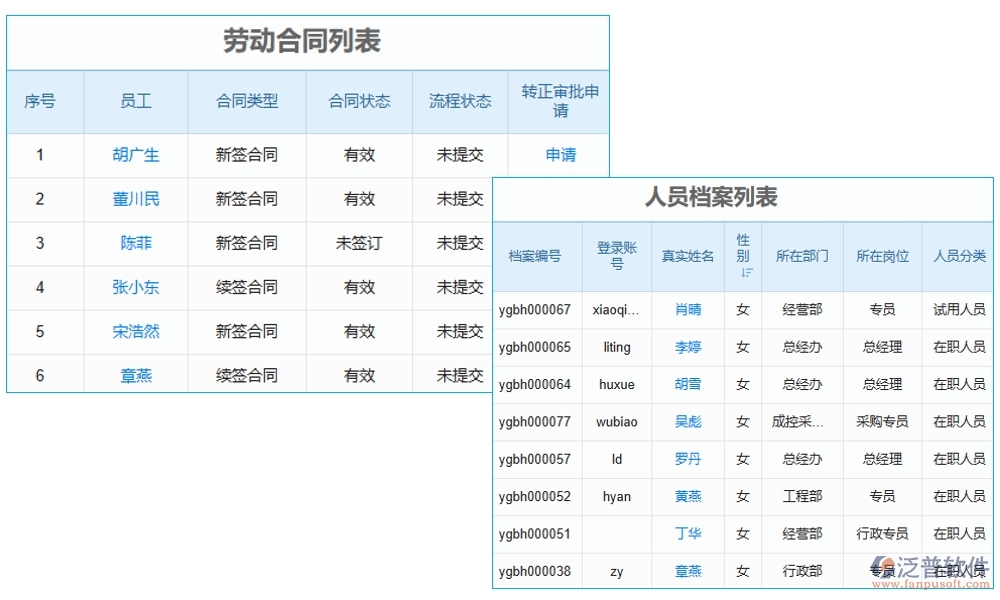Open 董川民's employee record

136,199
